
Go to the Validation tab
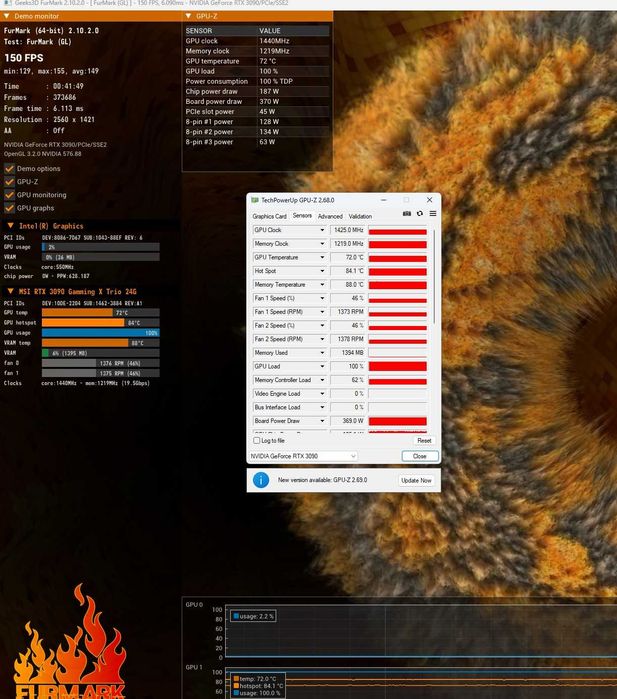360,216
